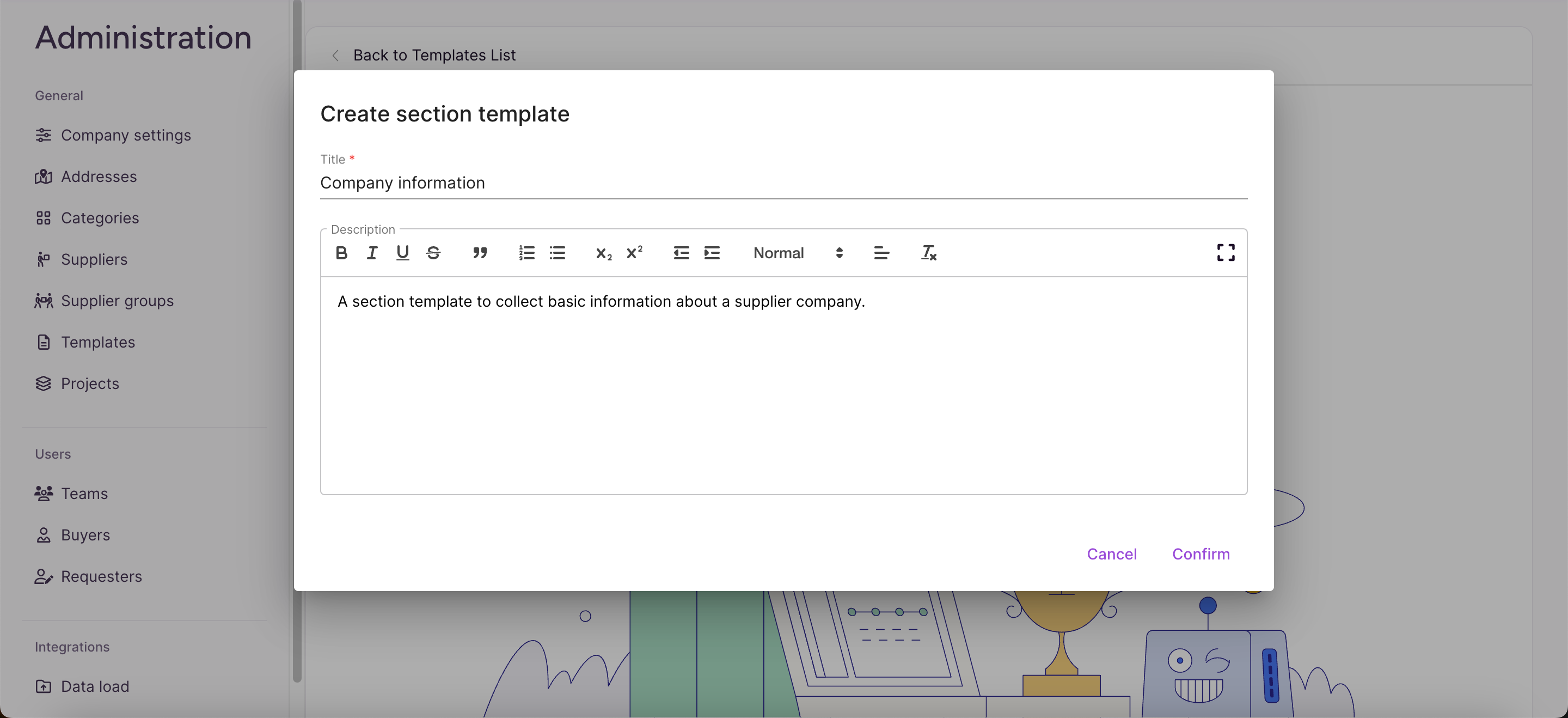Open Suppliers in sidebar
This screenshot has width=1568, height=718.
[81, 259]
